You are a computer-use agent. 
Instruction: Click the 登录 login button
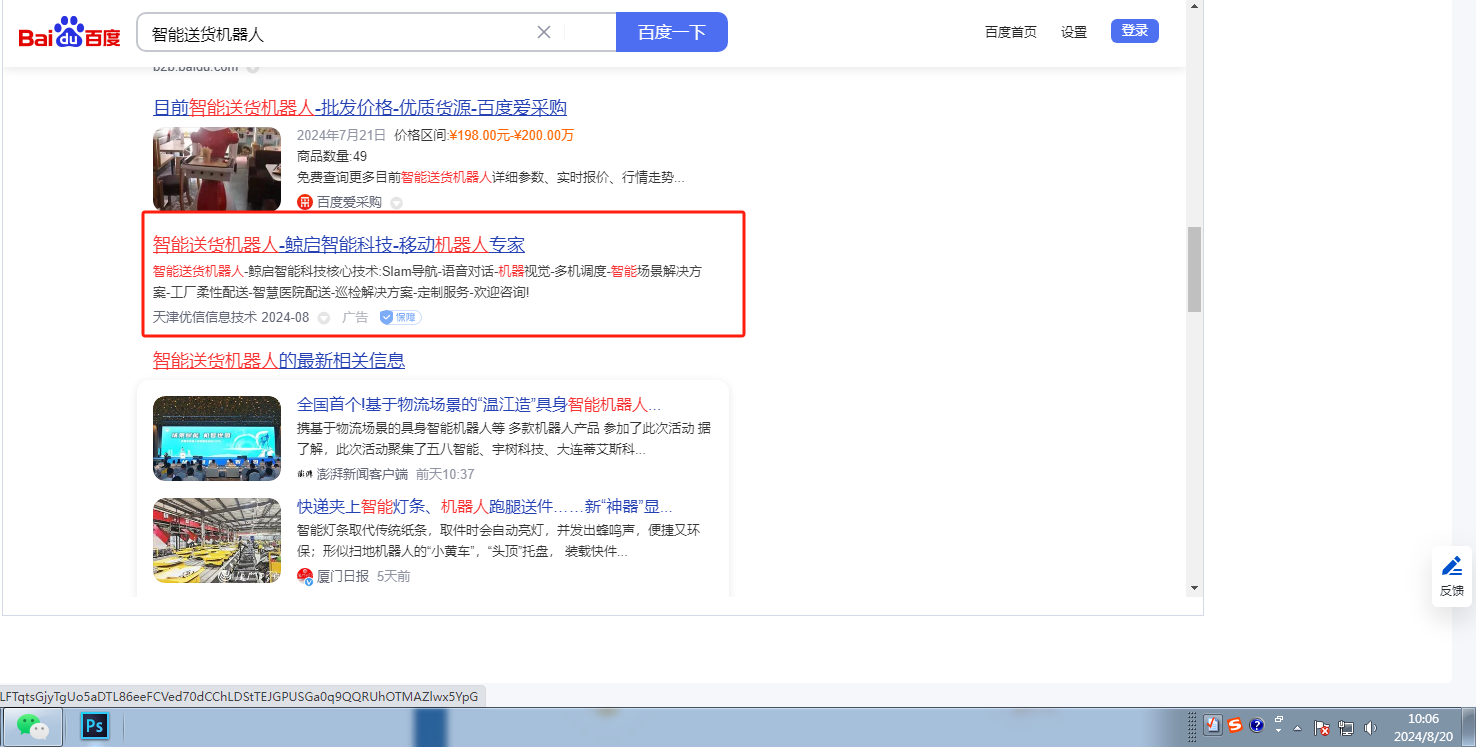coord(1134,31)
